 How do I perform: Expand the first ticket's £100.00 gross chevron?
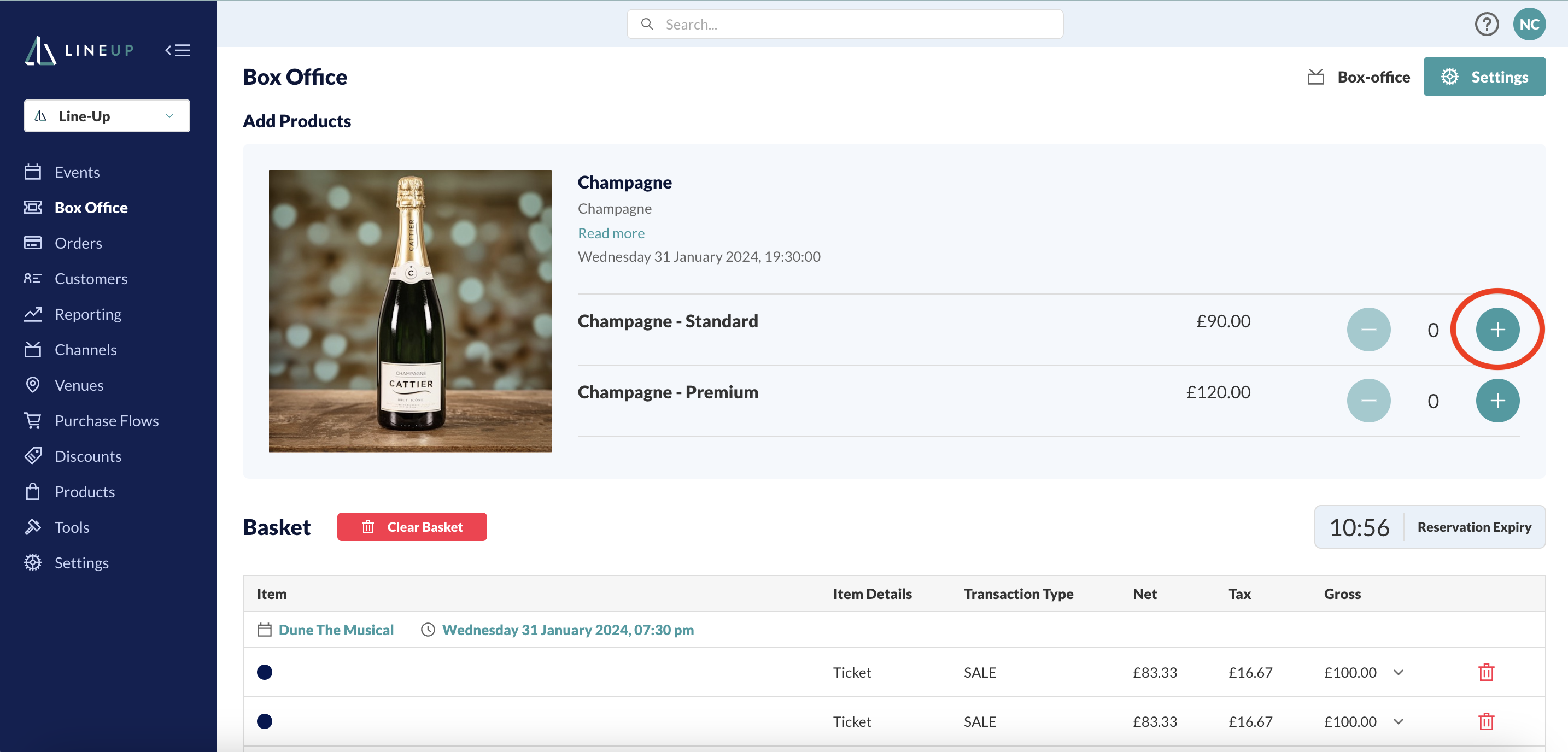click(x=1398, y=672)
